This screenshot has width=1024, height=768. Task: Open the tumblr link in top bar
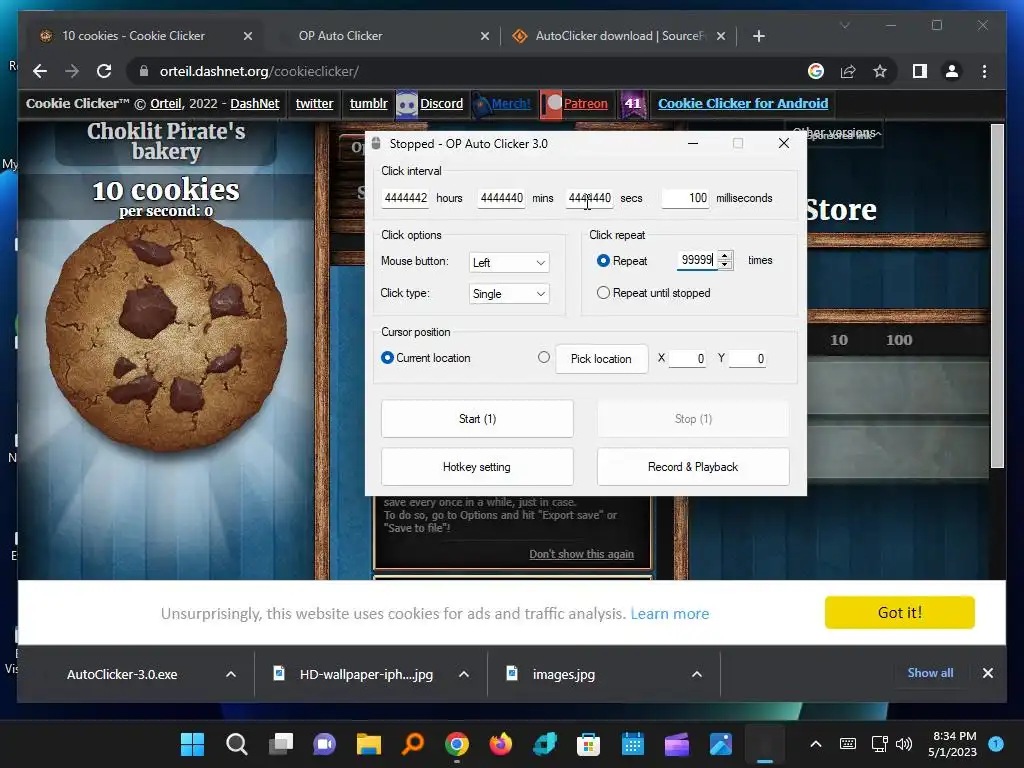[368, 103]
